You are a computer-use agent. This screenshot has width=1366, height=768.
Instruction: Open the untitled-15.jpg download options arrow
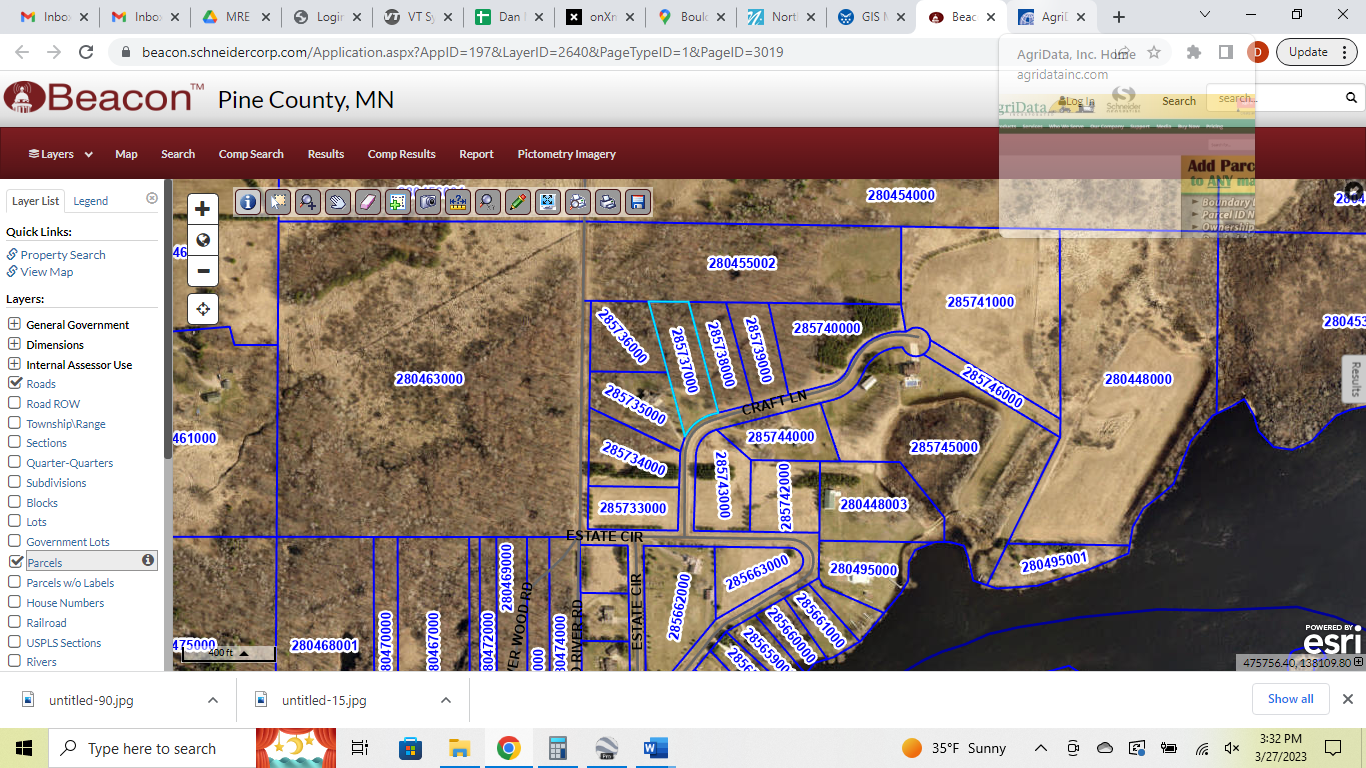pyautogui.click(x=446, y=700)
